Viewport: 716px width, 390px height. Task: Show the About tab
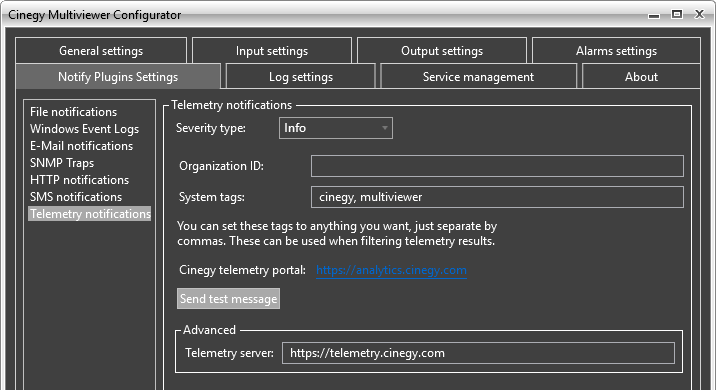[641, 77]
